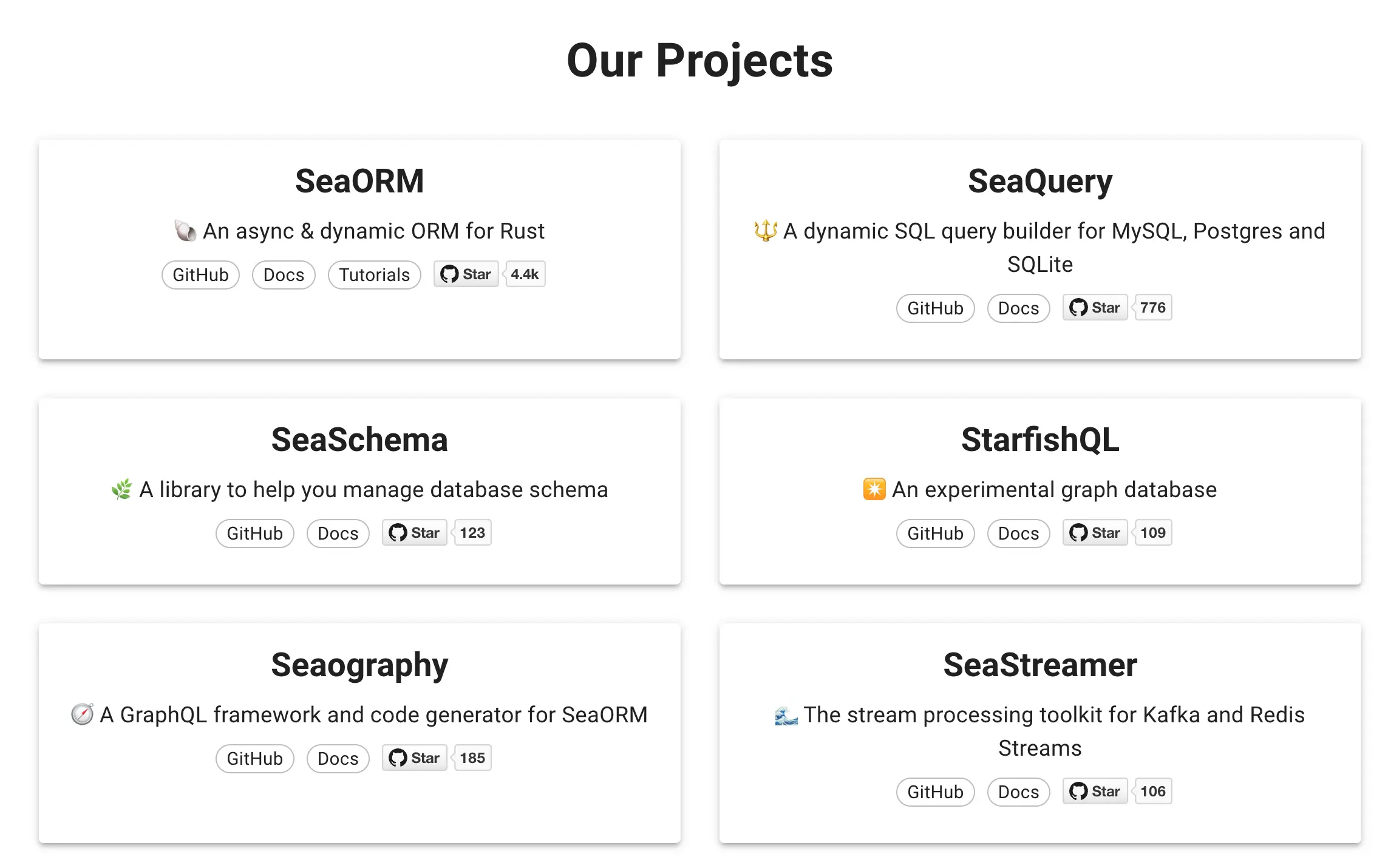
Task: Click the 123 star count for SeaSchema
Action: [471, 532]
